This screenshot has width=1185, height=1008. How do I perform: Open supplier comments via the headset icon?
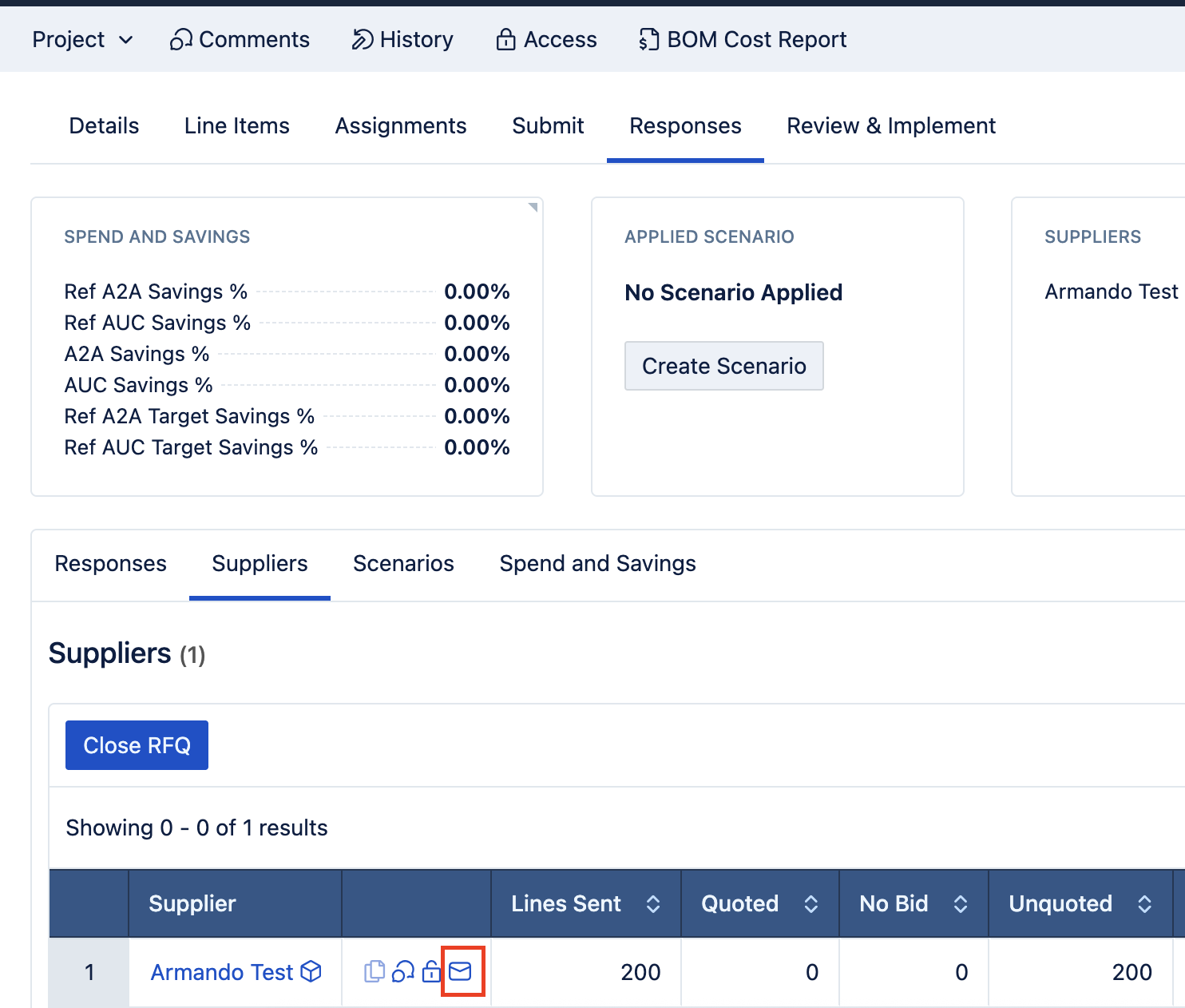click(403, 971)
